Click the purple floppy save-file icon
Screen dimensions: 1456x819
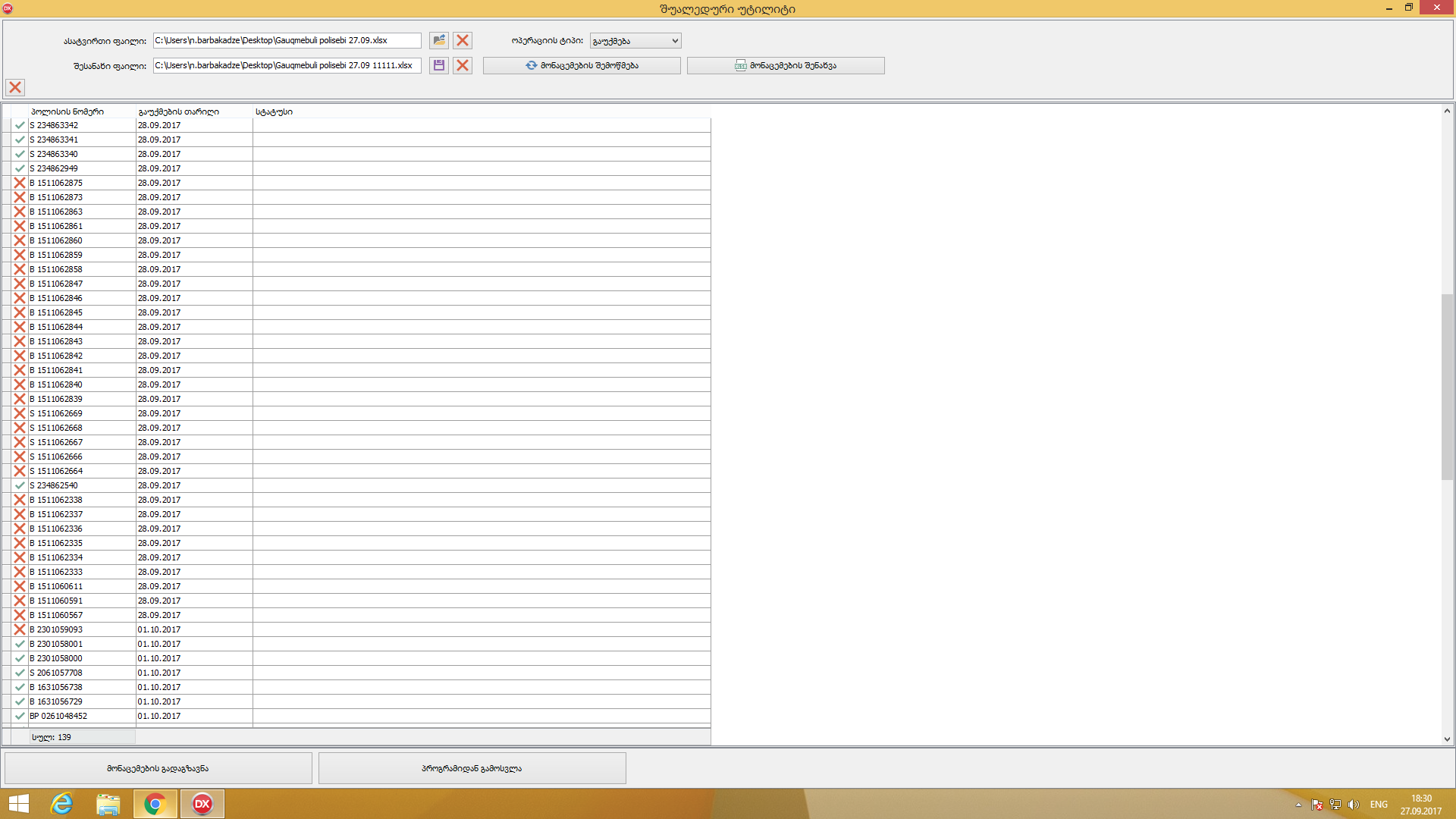pos(439,65)
